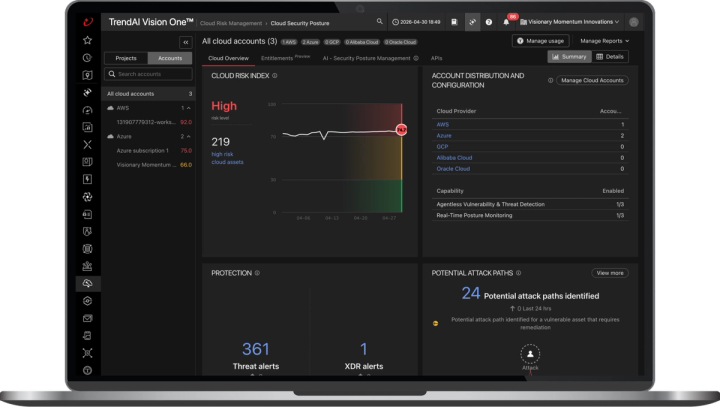Image resolution: width=720 pixels, height=407 pixels.
Task: Click the satellite icon in the top bar
Action: (x=472, y=22)
